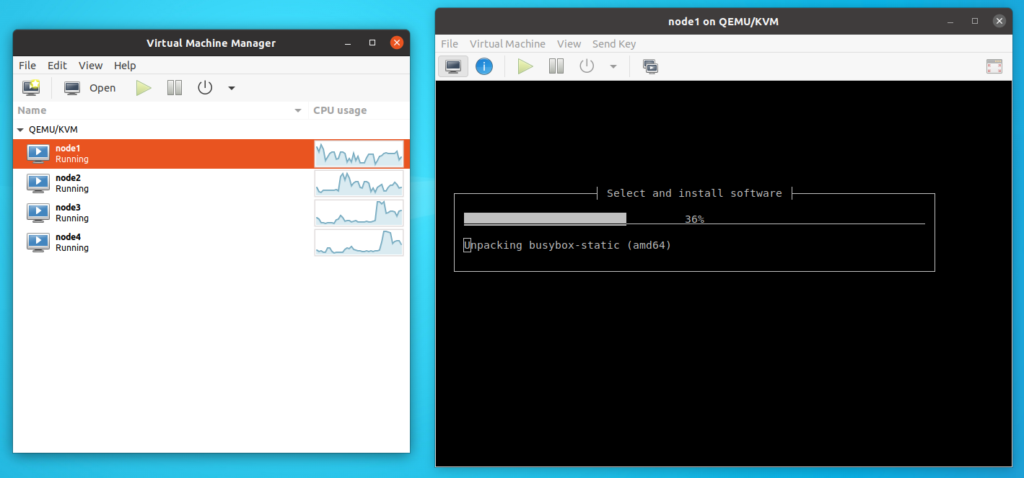Click the pause icon in node1 window
The height and width of the screenshot is (478, 1024).
point(556,67)
